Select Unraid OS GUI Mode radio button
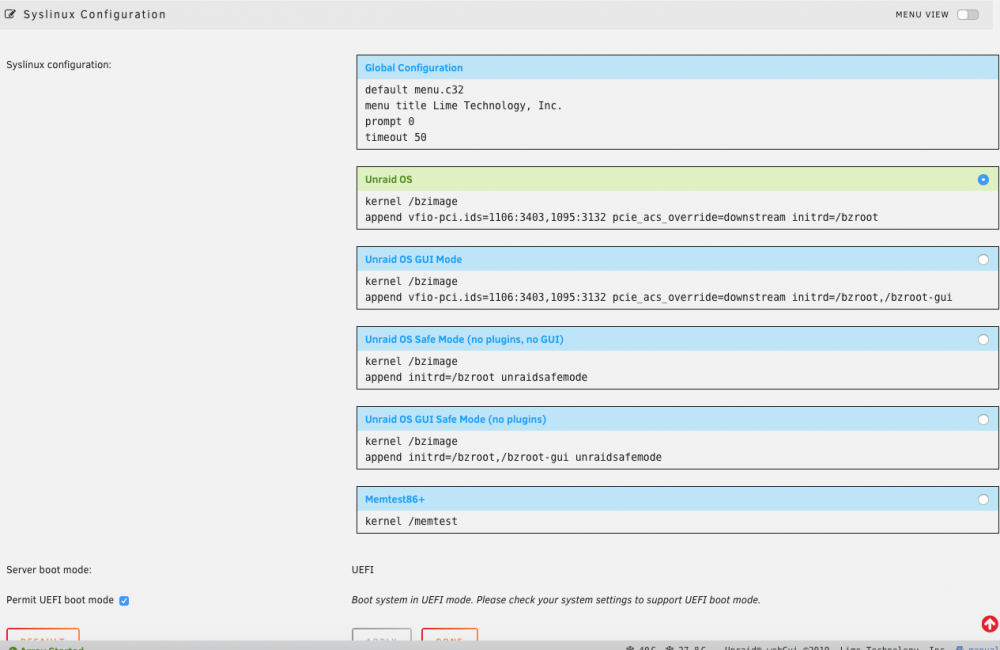Image resolution: width=1000 pixels, height=650 pixels. 983,260
